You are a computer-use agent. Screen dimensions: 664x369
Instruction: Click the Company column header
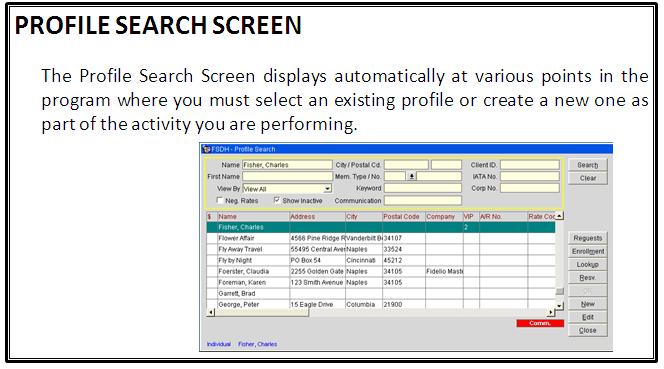tap(444, 216)
